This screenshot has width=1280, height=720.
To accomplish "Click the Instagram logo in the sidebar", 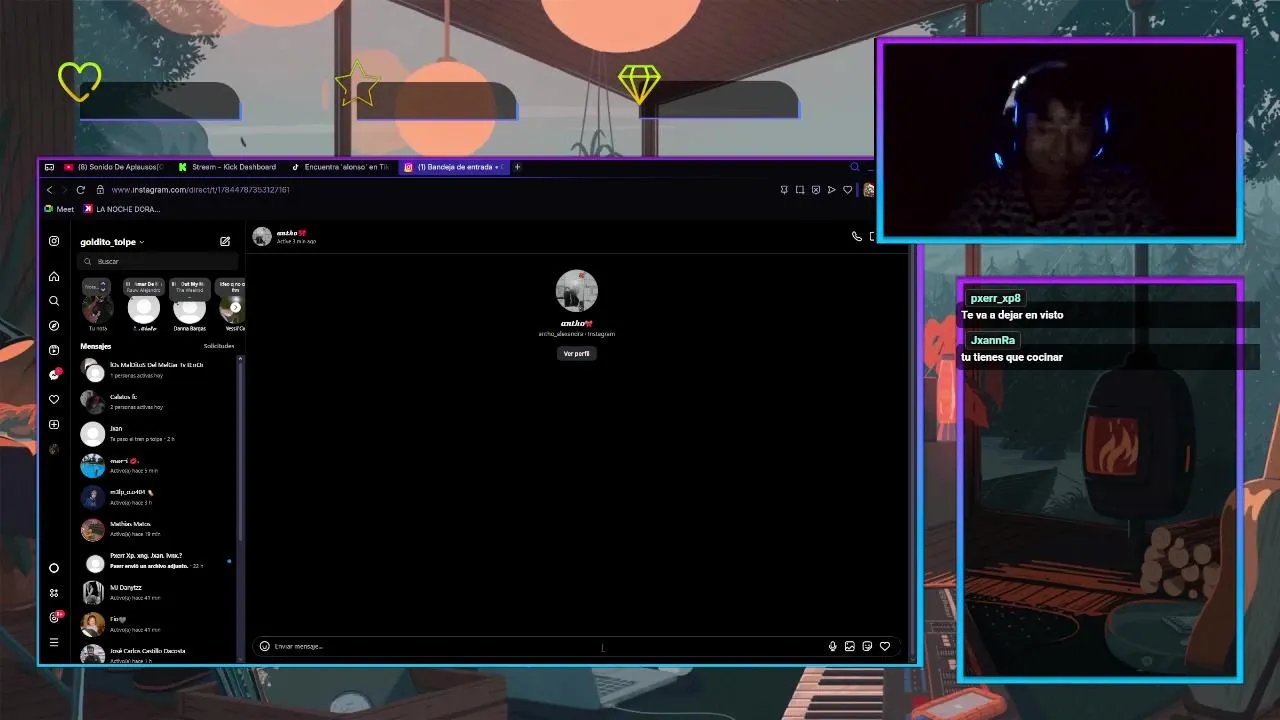I will pyautogui.click(x=54, y=241).
